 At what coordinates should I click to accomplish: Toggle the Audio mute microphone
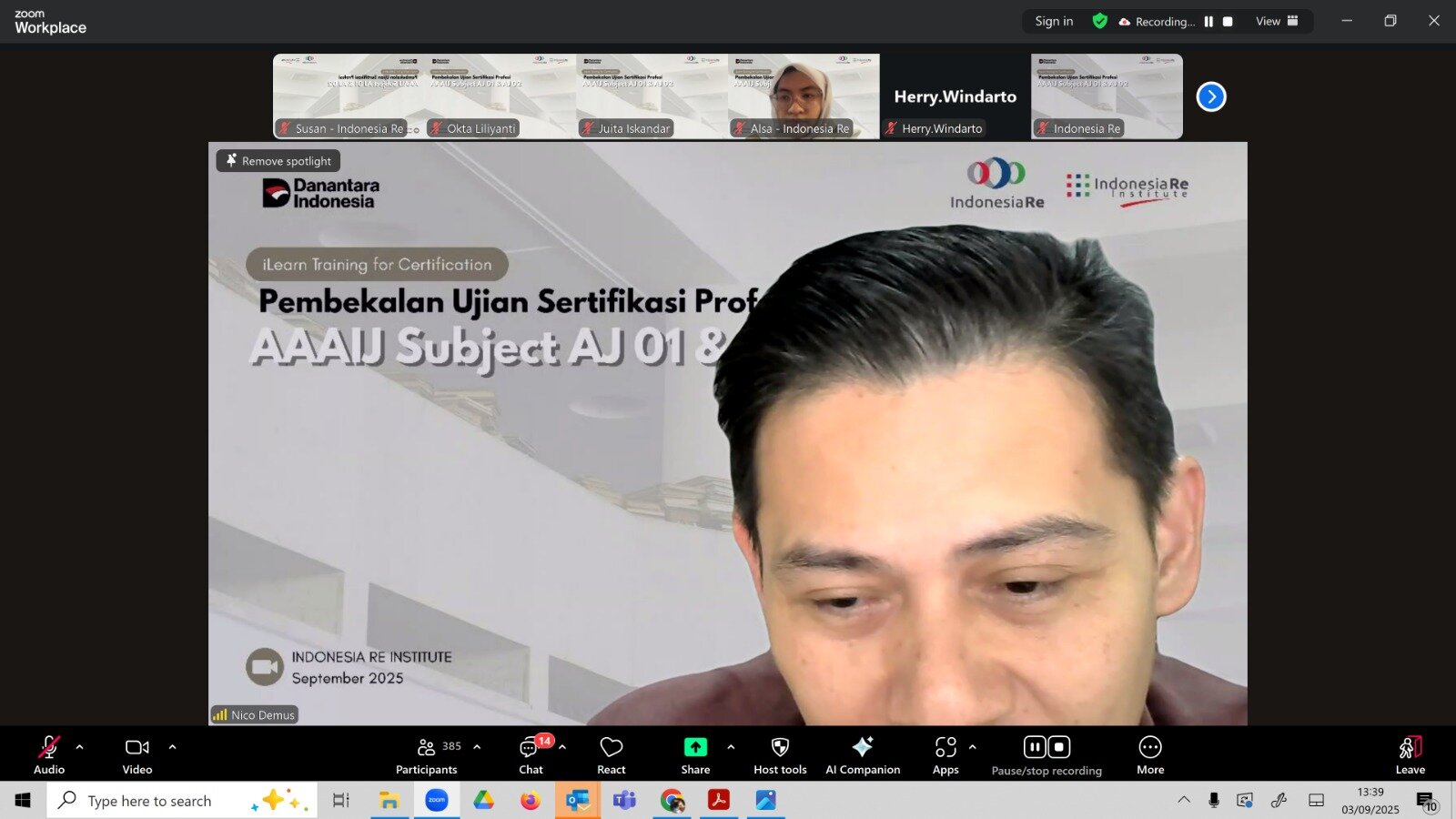click(x=49, y=755)
